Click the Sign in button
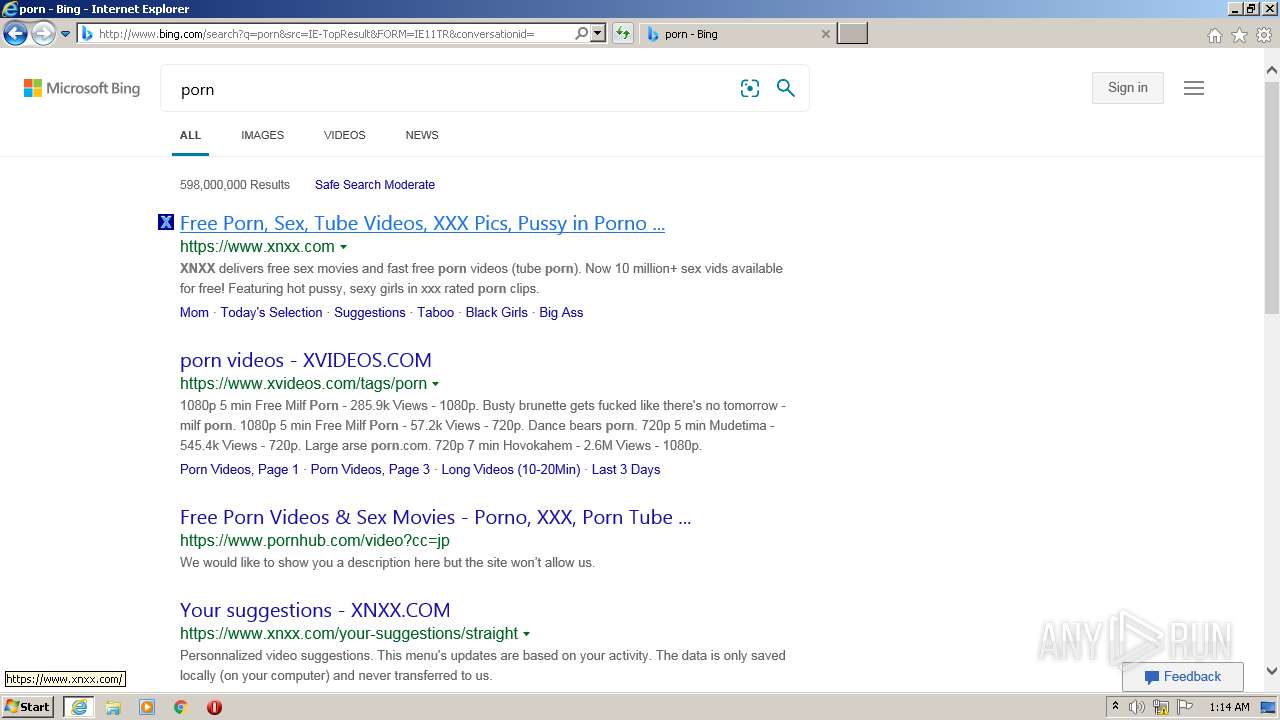This screenshot has height=720, width=1280. 1128,88
